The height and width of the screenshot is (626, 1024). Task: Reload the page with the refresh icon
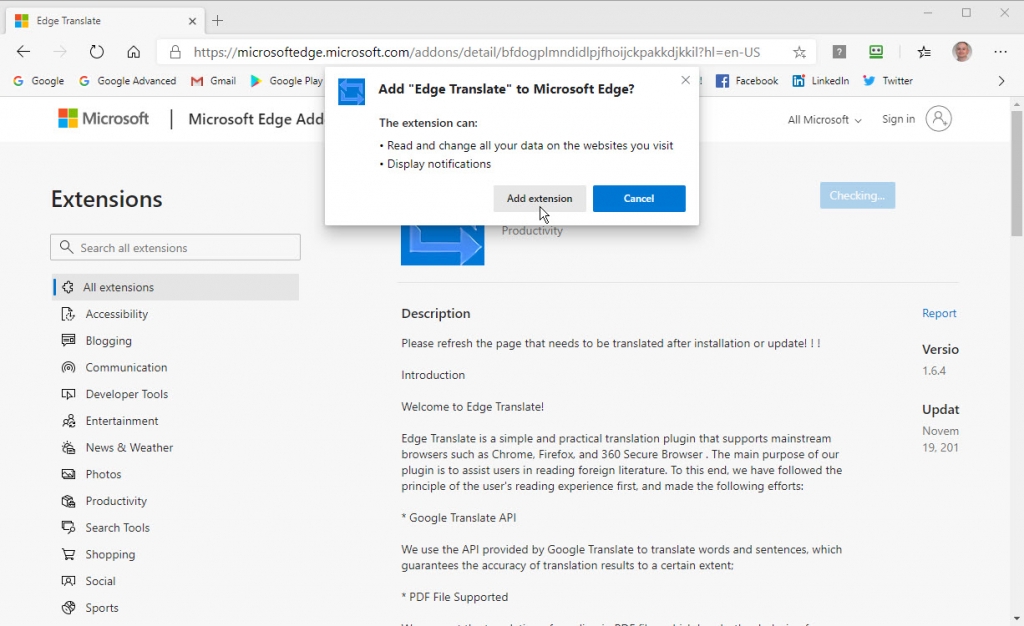[96, 51]
